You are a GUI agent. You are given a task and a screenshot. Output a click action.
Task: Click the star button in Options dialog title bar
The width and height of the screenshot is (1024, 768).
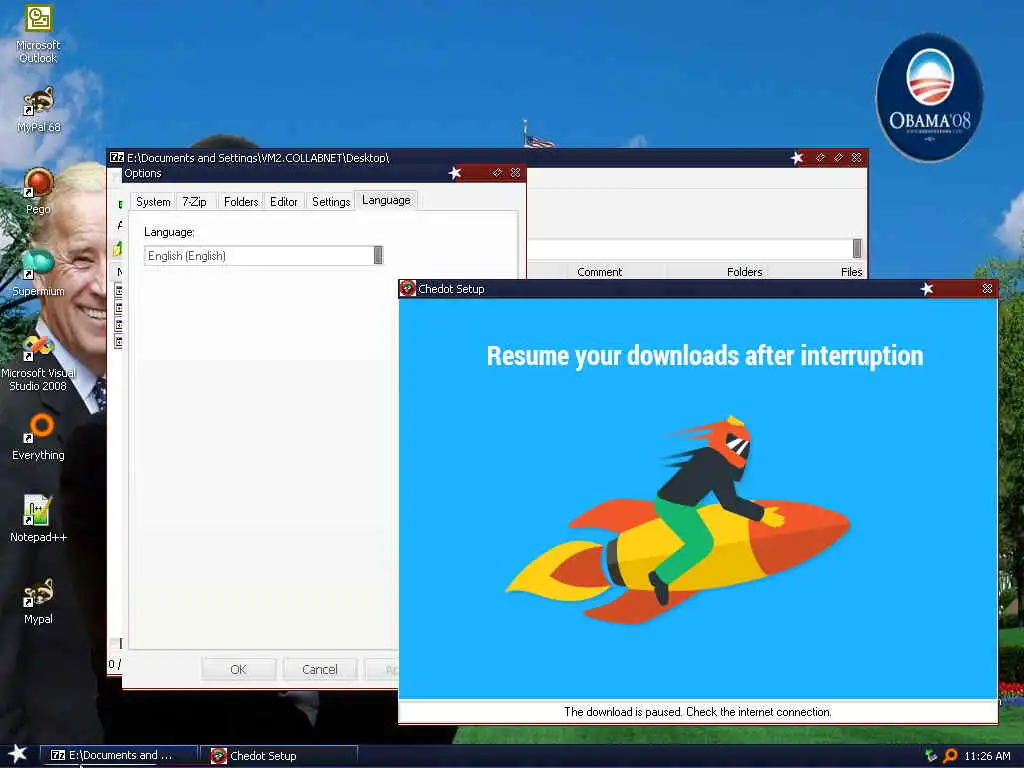pos(455,173)
